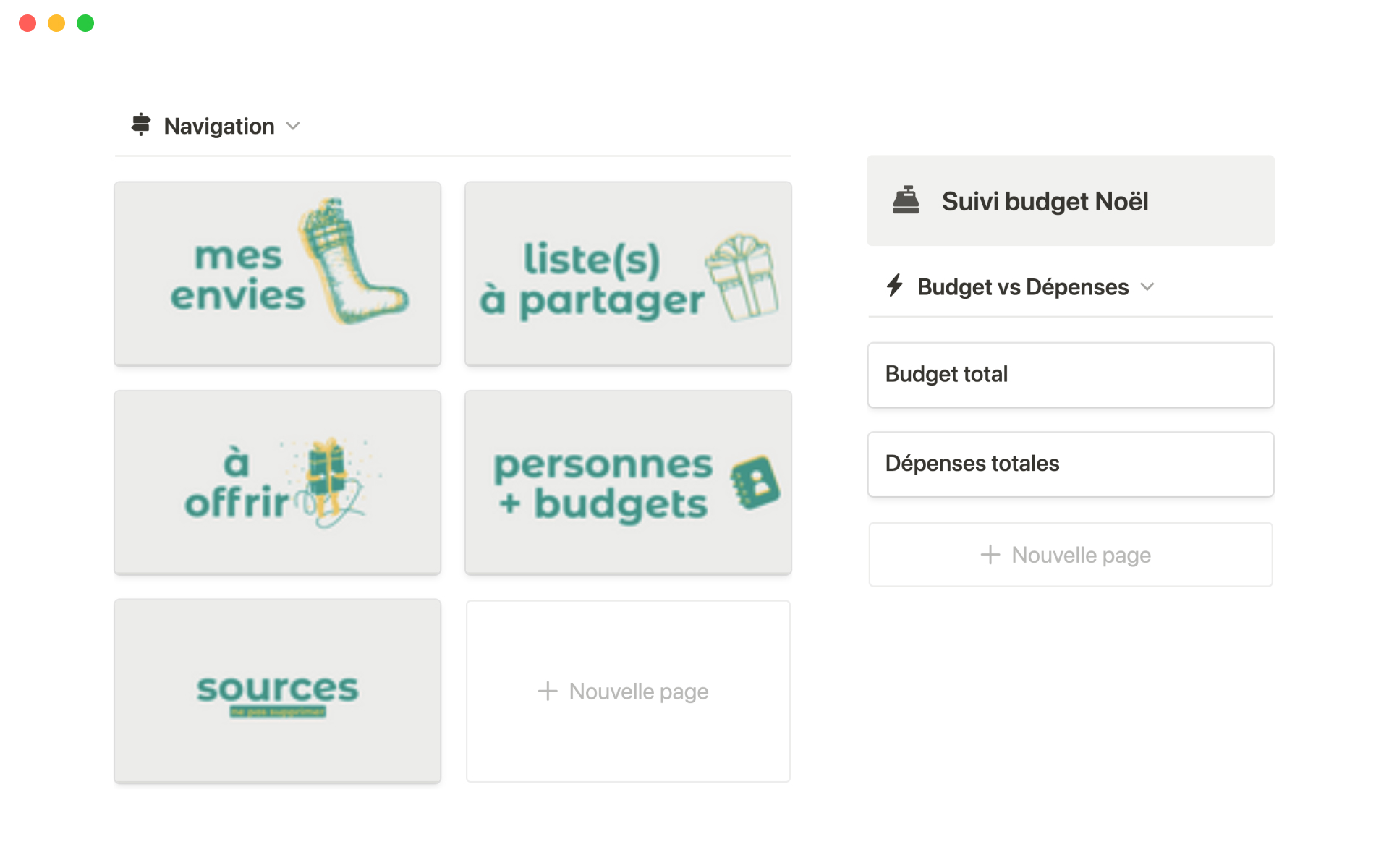This screenshot has width=1389, height=868.
Task: Open the Budget total page
Action: [1070, 375]
